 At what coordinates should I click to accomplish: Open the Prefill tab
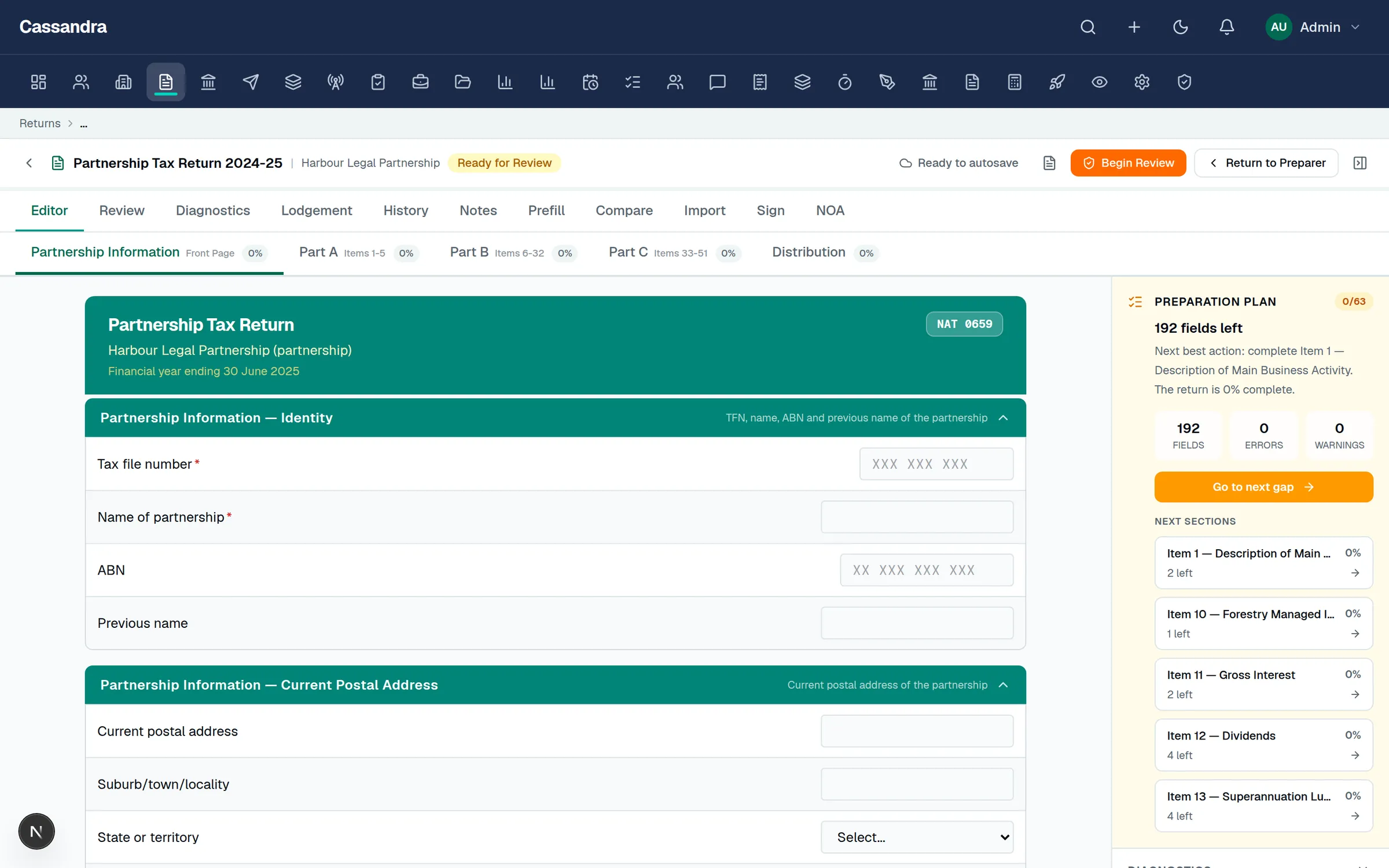546,211
